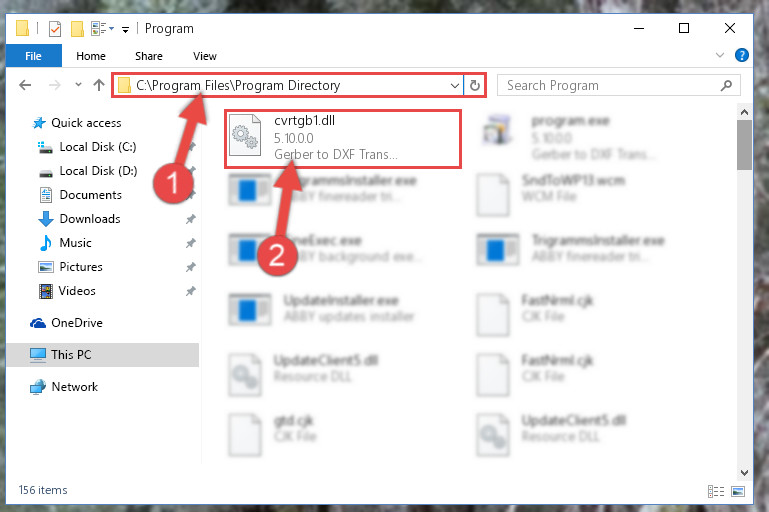Click the Up one level arrow
Image resolution: width=769 pixels, height=512 pixels.
click(x=99, y=85)
